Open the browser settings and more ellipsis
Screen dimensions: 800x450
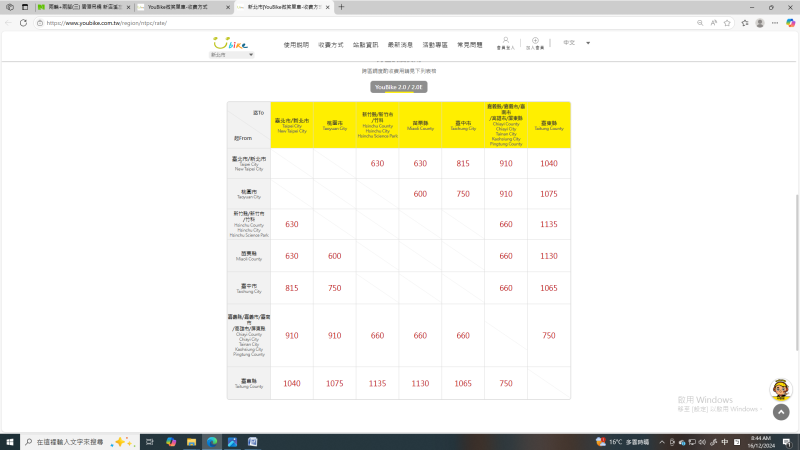coord(775,23)
